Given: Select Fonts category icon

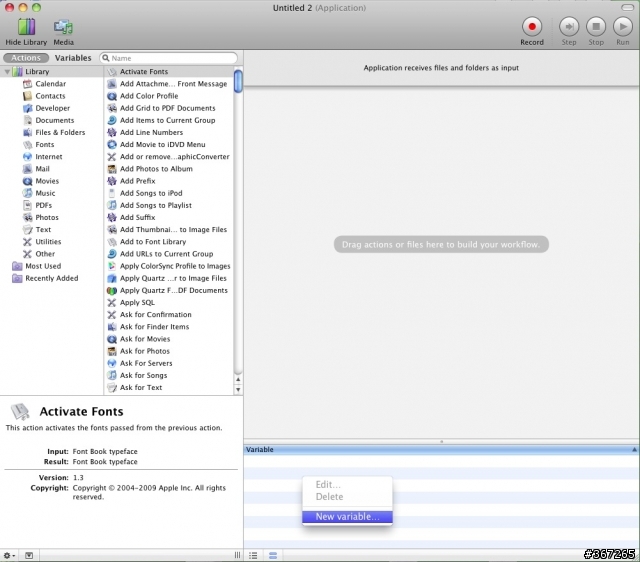Looking at the screenshot, I should (x=27, y=144).
